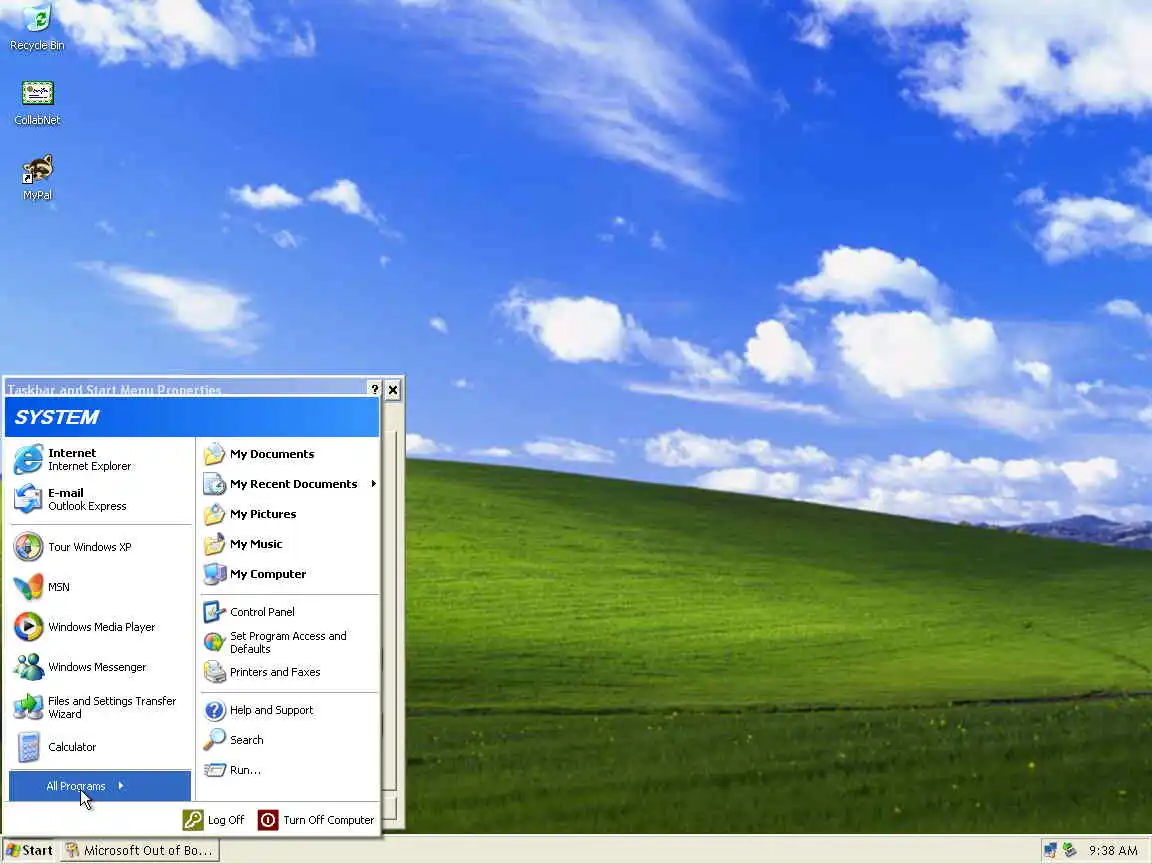Open My Music folder icon
This screenshot has height=864, width=1152.
click(x=214, y=544)
